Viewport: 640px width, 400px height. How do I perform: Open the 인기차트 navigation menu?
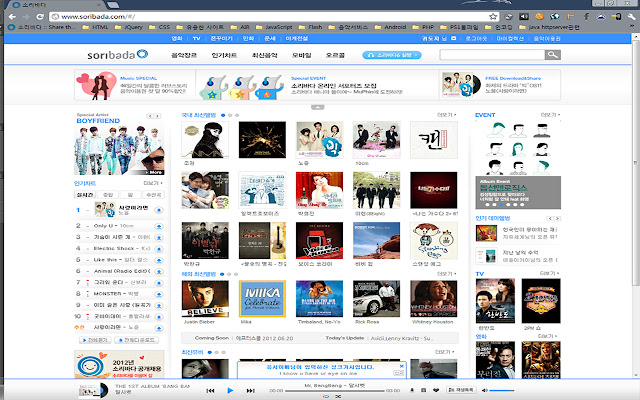[x=229, y=55]
